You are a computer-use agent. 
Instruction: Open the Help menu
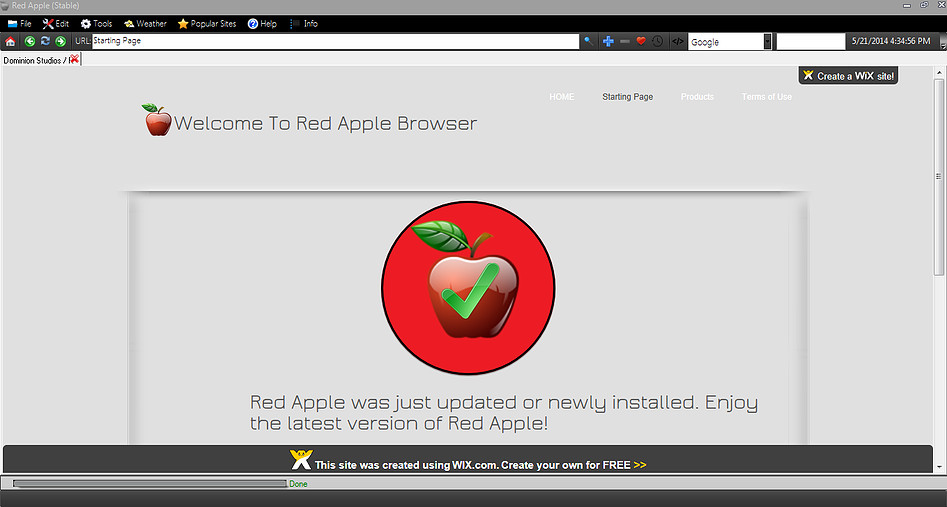pos(262,24)
